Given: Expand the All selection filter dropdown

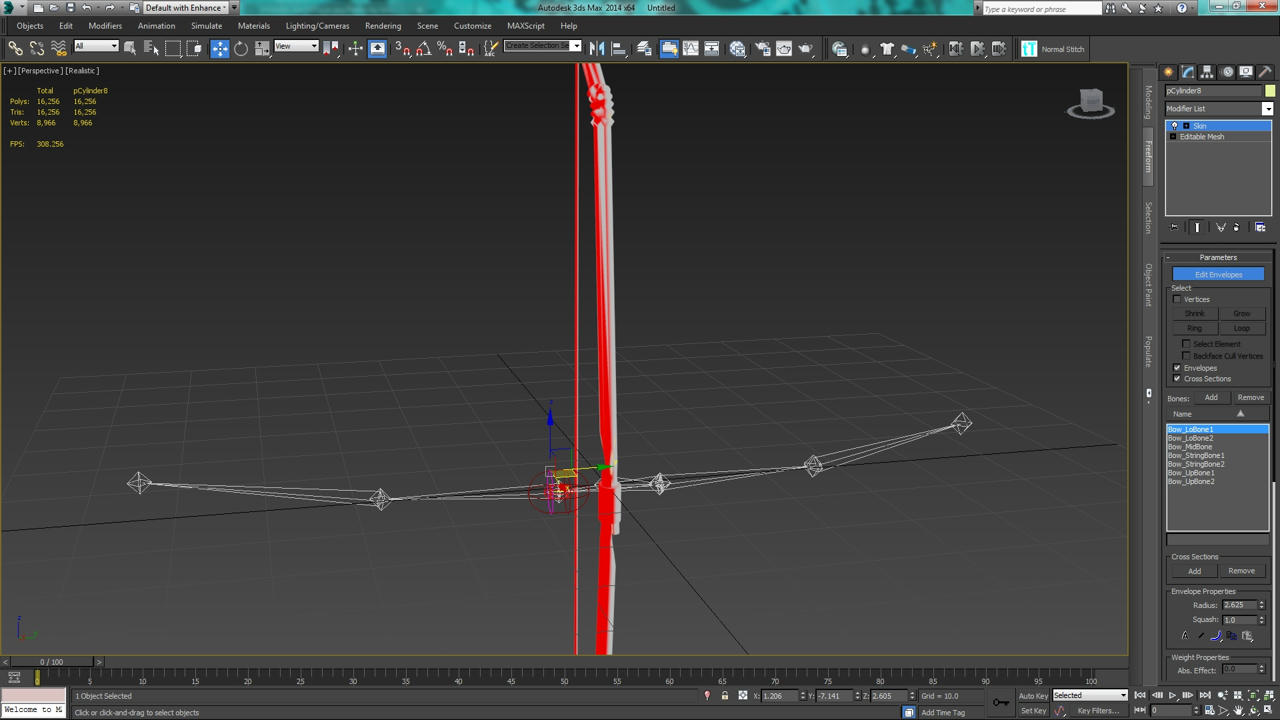Looking at the screenshot, I should (x=96, y=46).
